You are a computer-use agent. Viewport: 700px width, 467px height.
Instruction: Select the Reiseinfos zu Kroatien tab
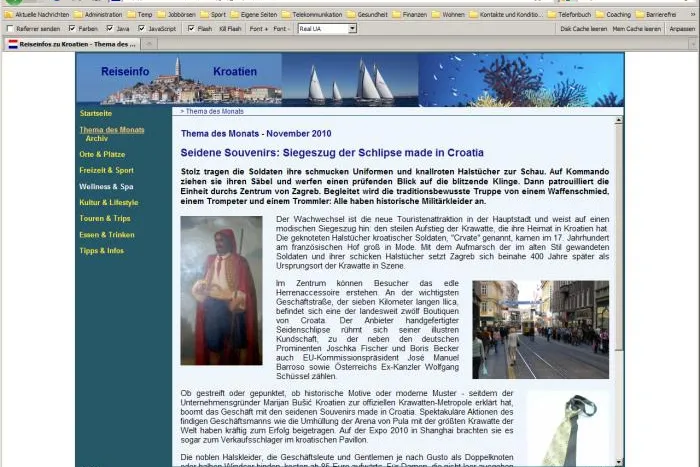[x=72, y=44]
